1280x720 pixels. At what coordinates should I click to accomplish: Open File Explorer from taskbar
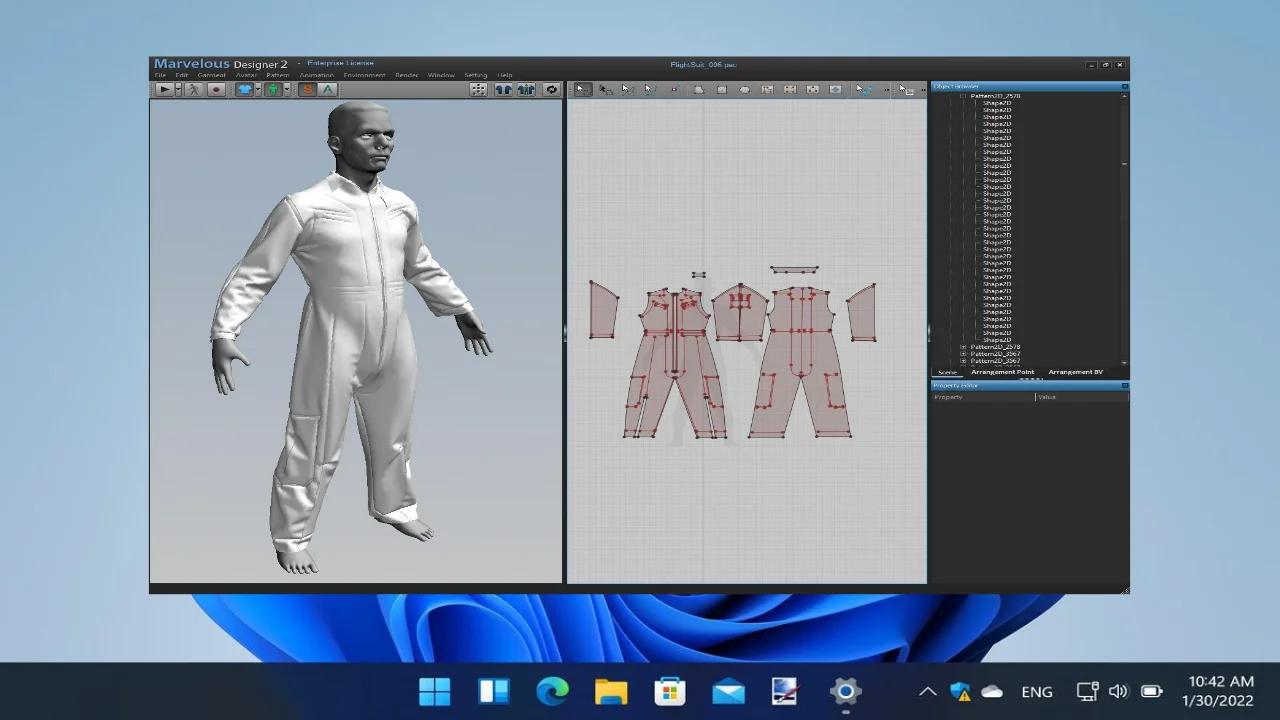coord(611,691)
